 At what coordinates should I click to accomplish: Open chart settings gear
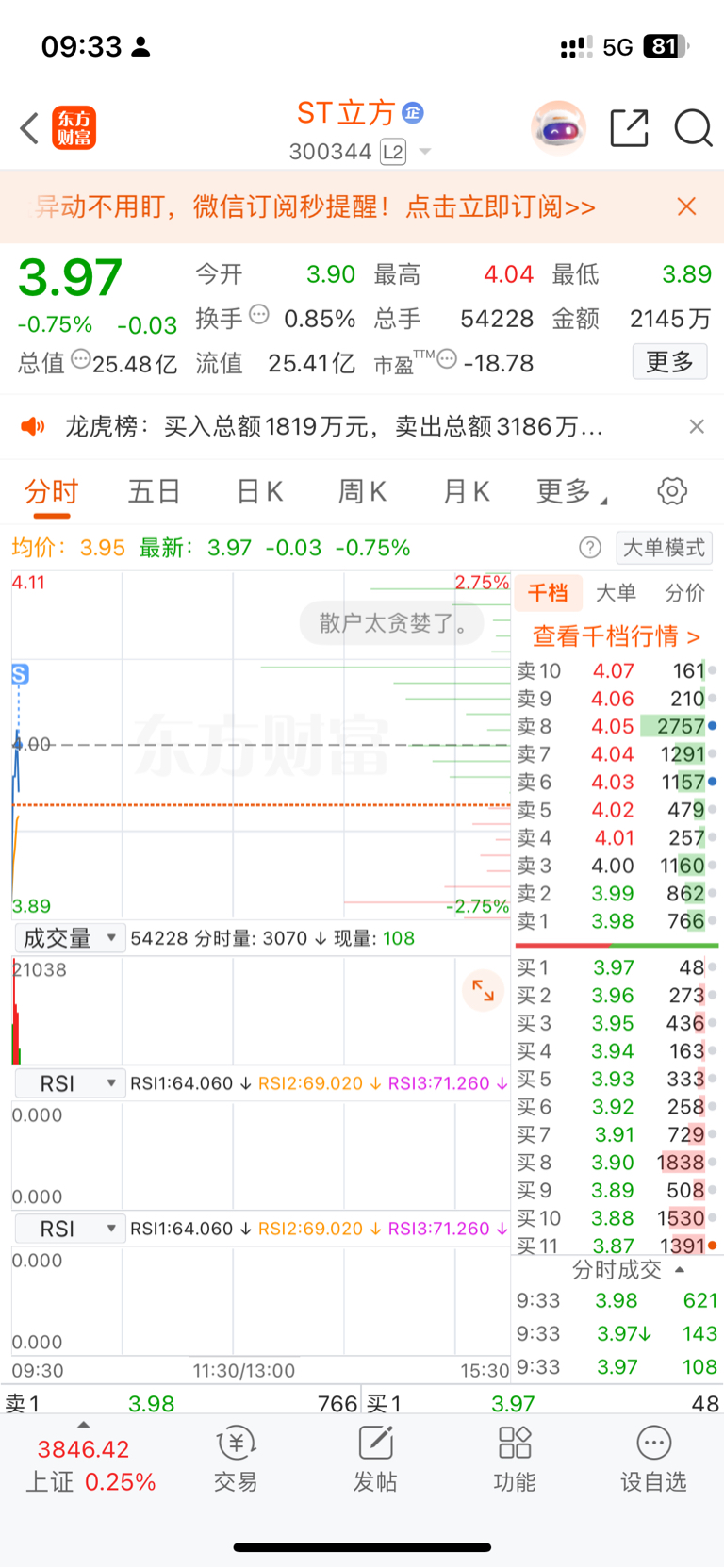coord(672,491)
